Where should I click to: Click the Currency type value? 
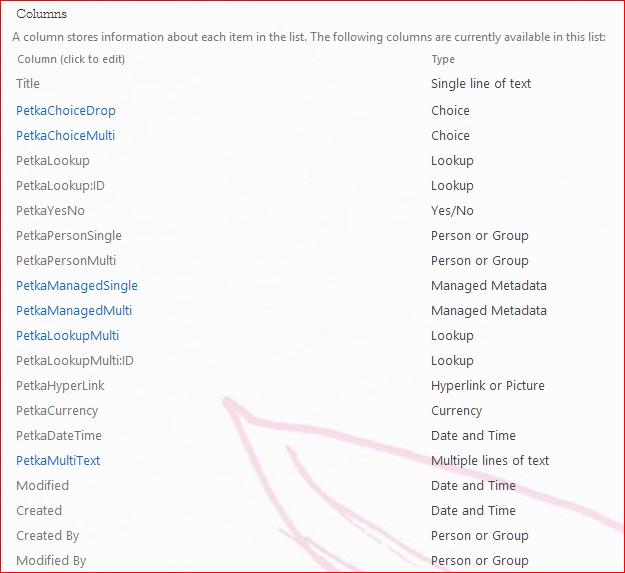(456, 411)
